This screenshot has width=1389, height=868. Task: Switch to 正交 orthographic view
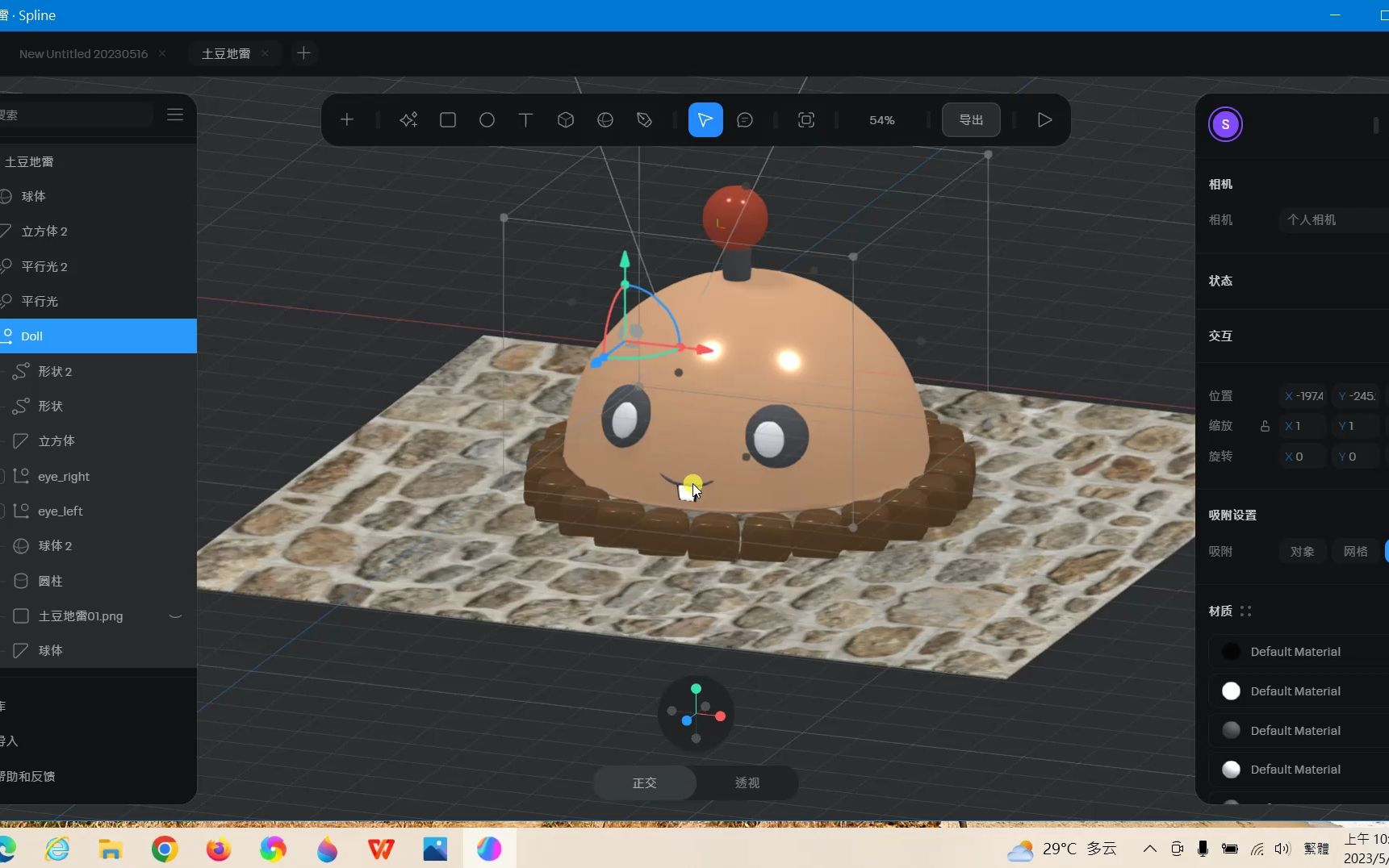[645, 782]
